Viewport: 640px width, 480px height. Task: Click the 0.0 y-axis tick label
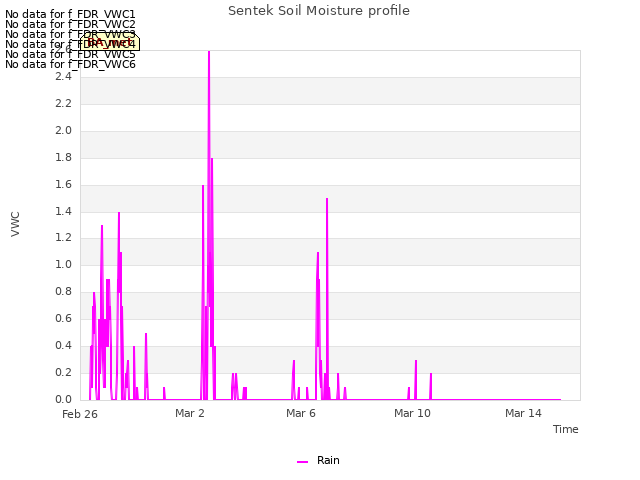(63, 399)
